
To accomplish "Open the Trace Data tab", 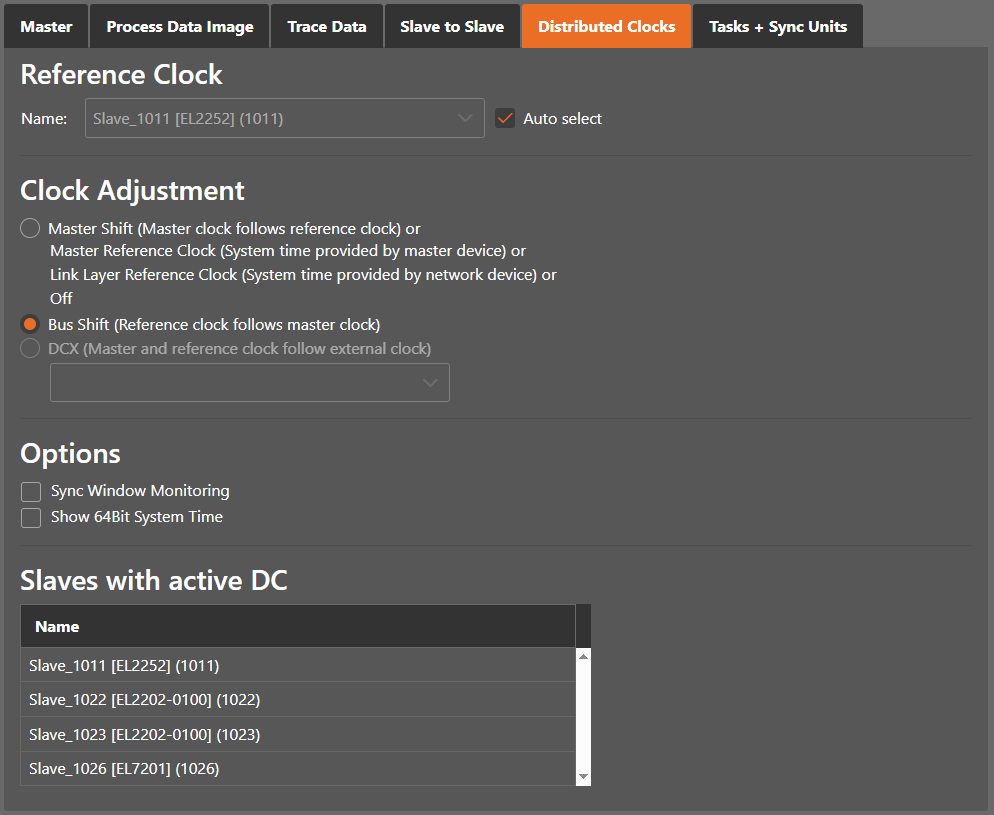I will pos(327,27).
